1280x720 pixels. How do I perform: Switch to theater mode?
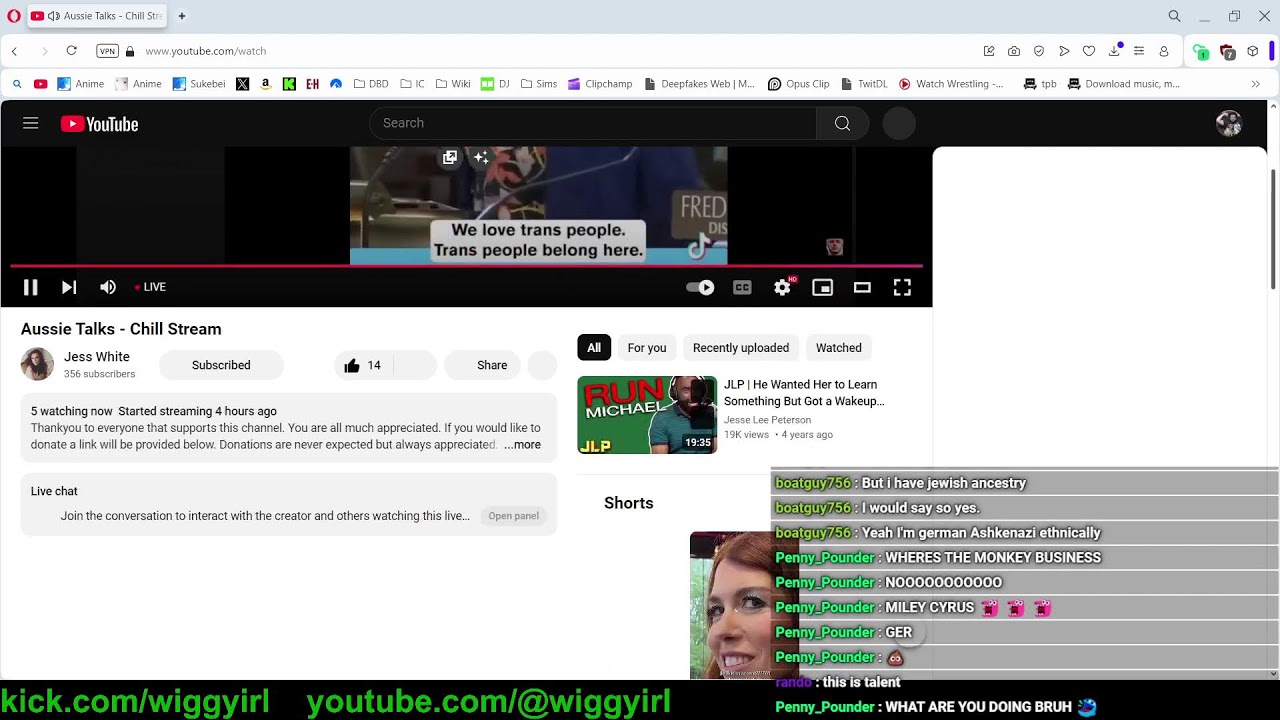click(862, 288)
